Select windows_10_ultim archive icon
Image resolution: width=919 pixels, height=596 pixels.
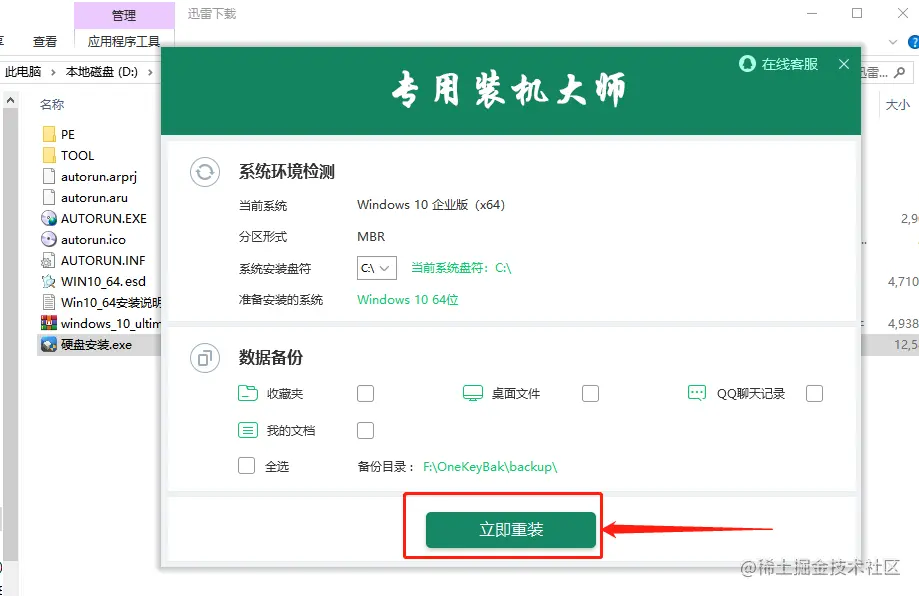49,323
